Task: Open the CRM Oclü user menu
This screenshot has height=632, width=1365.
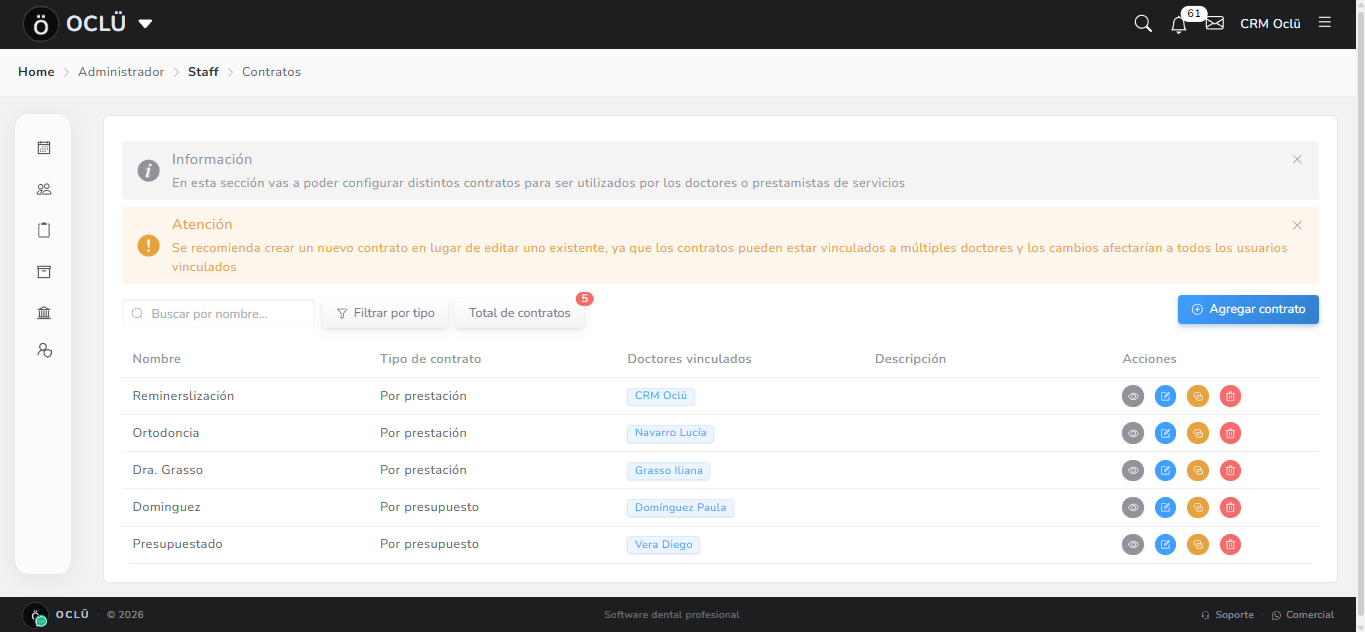Action: point(1270,24)
